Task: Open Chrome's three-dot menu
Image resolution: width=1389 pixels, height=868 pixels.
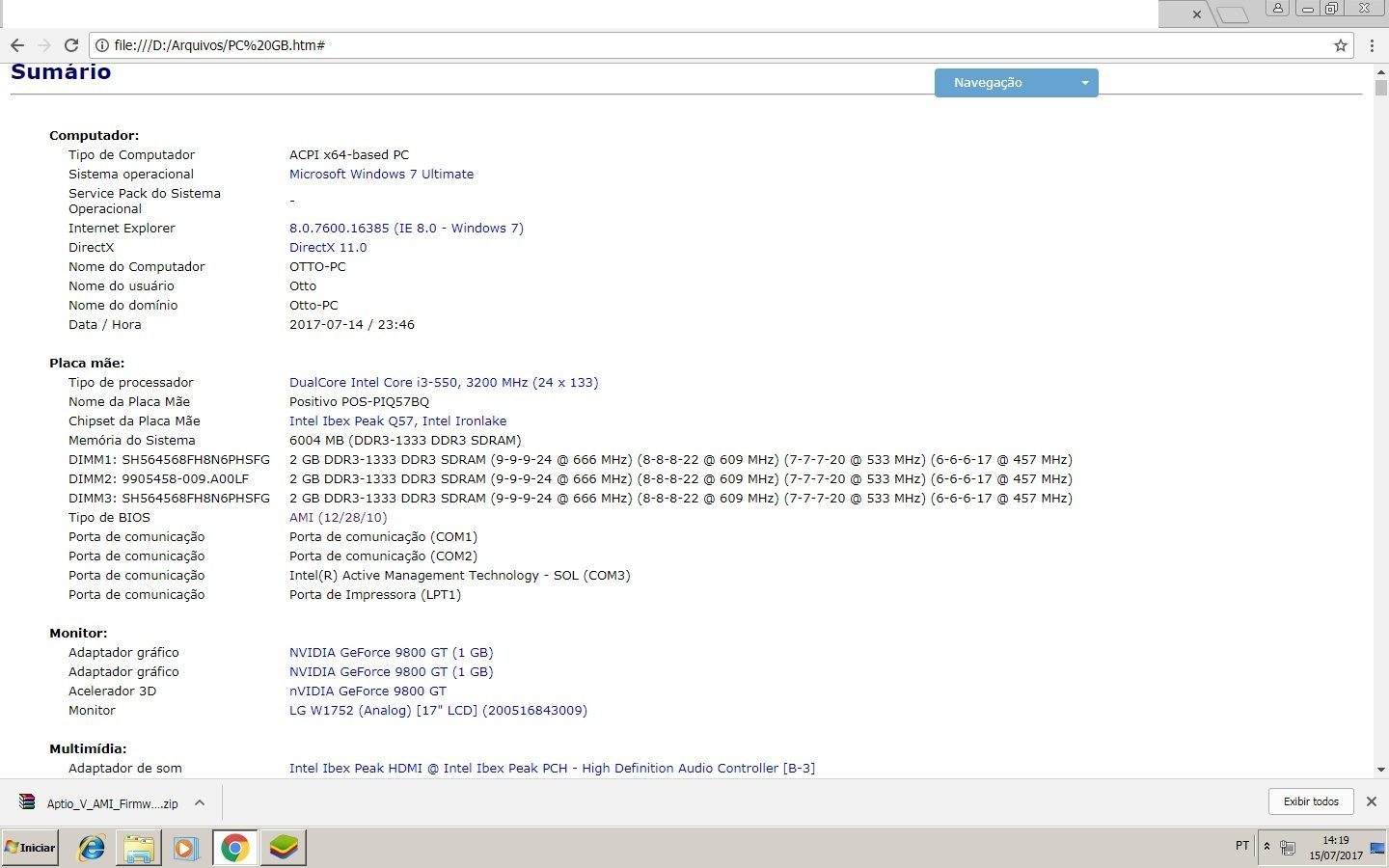Action: click(x=1372, y=45)
